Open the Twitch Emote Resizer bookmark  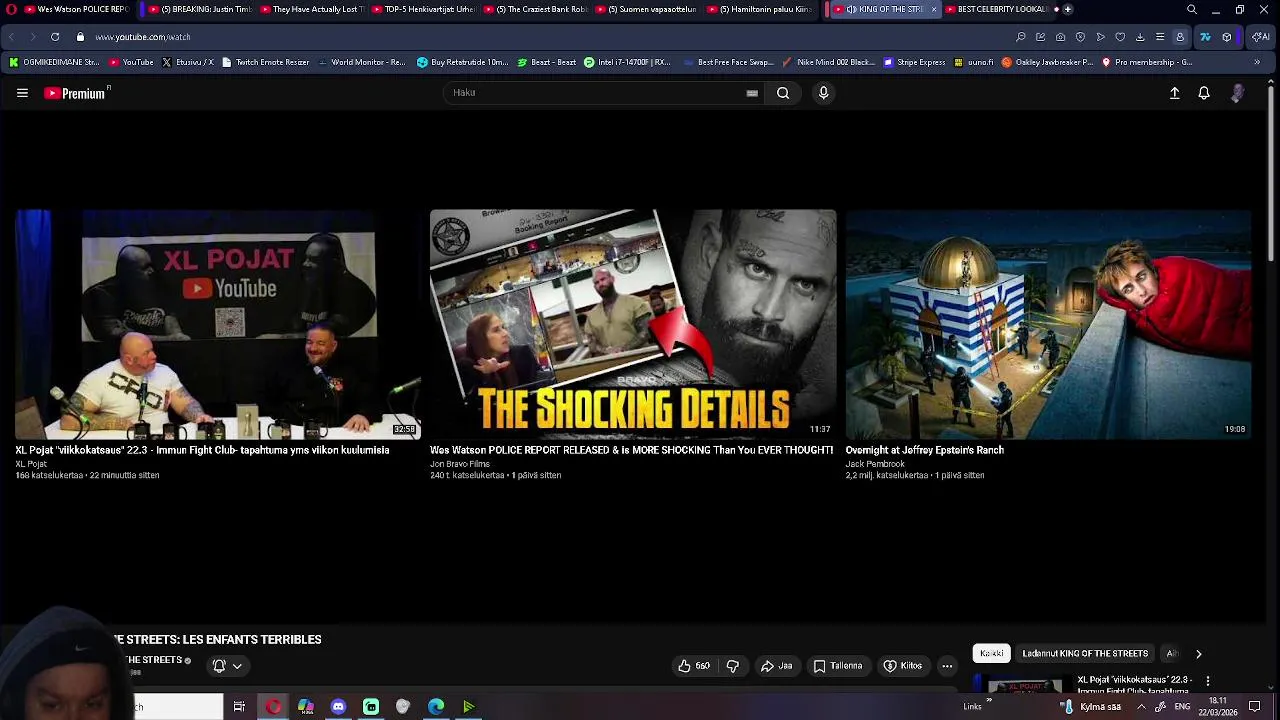point(265,62)
